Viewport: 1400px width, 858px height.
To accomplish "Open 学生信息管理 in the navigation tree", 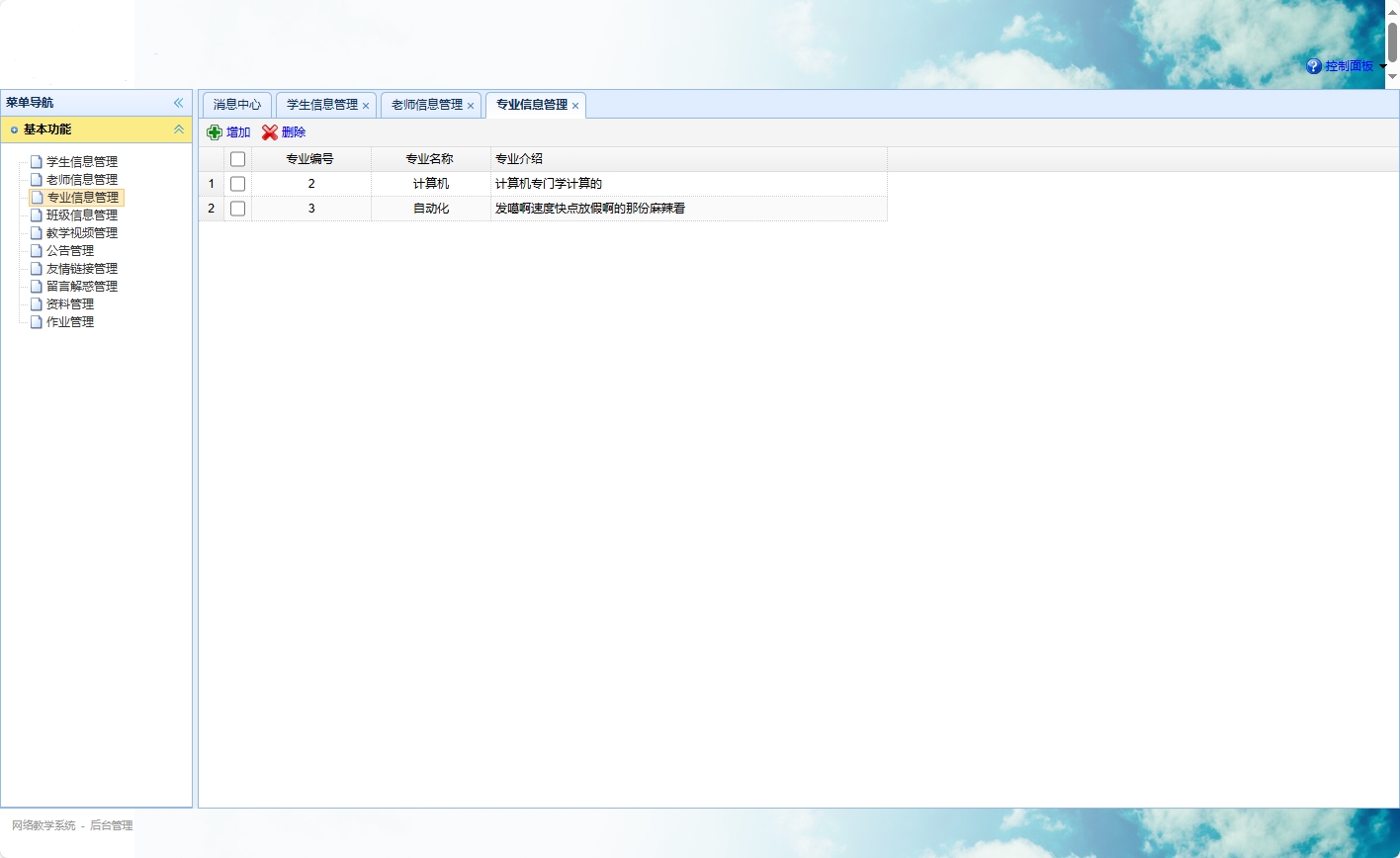I will (82, 162).
